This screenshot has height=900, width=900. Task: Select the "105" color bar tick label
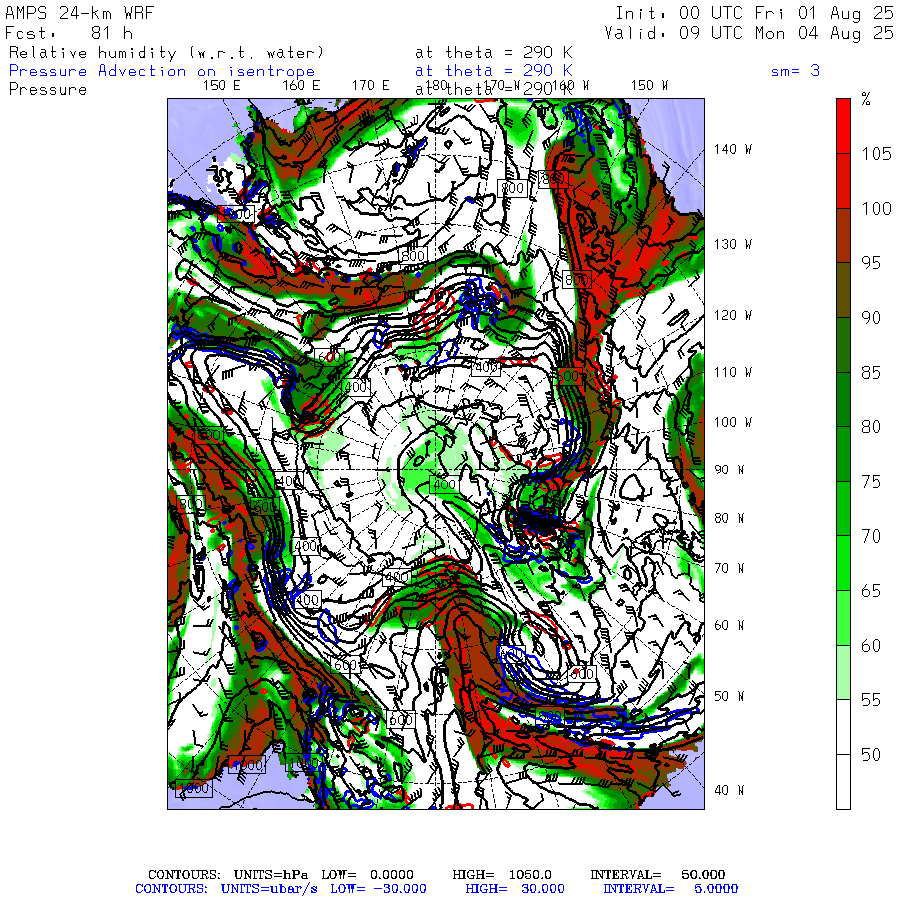[x=876, y=154]
